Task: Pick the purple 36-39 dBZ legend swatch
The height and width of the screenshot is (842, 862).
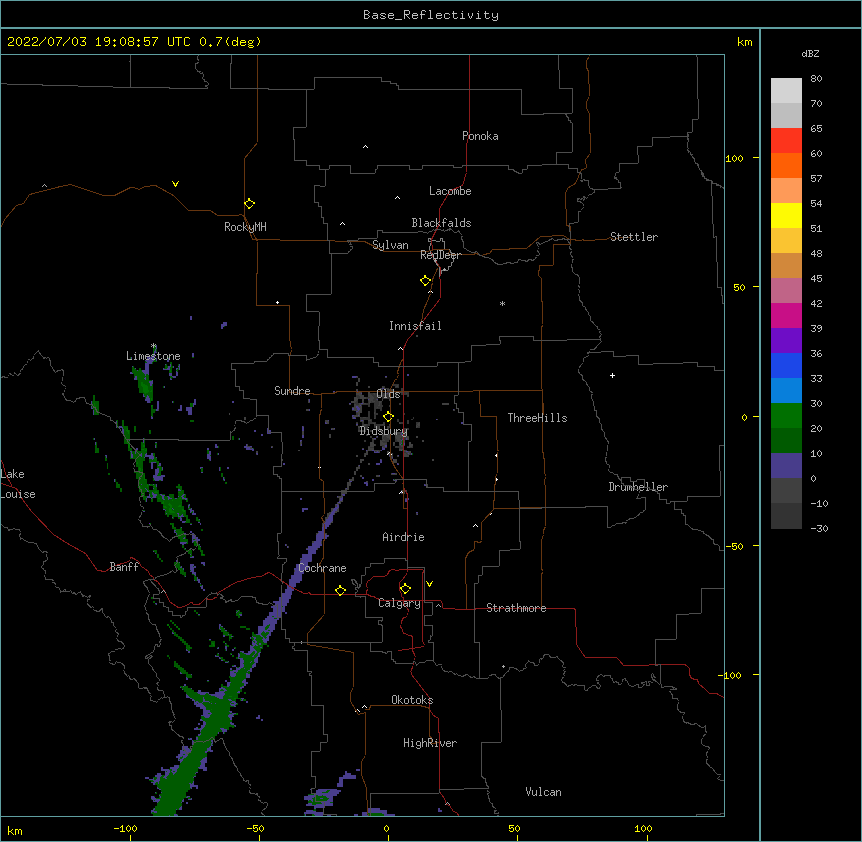Action: (x=786, y=341)
